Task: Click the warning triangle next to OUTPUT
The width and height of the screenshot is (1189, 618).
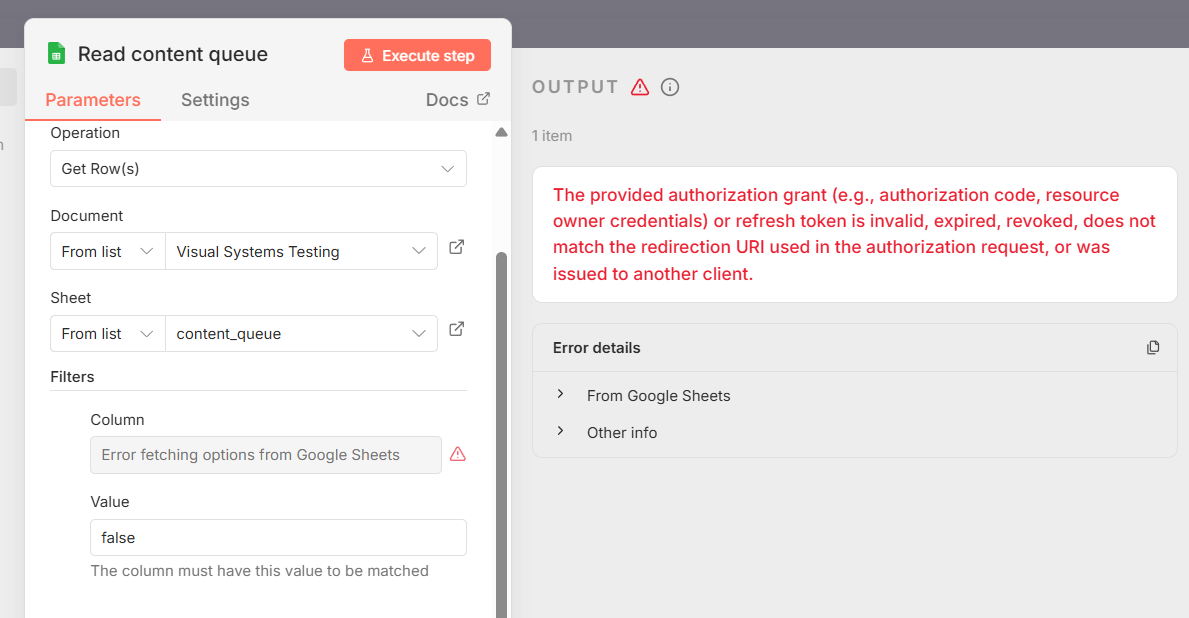Action: (639, 87)
